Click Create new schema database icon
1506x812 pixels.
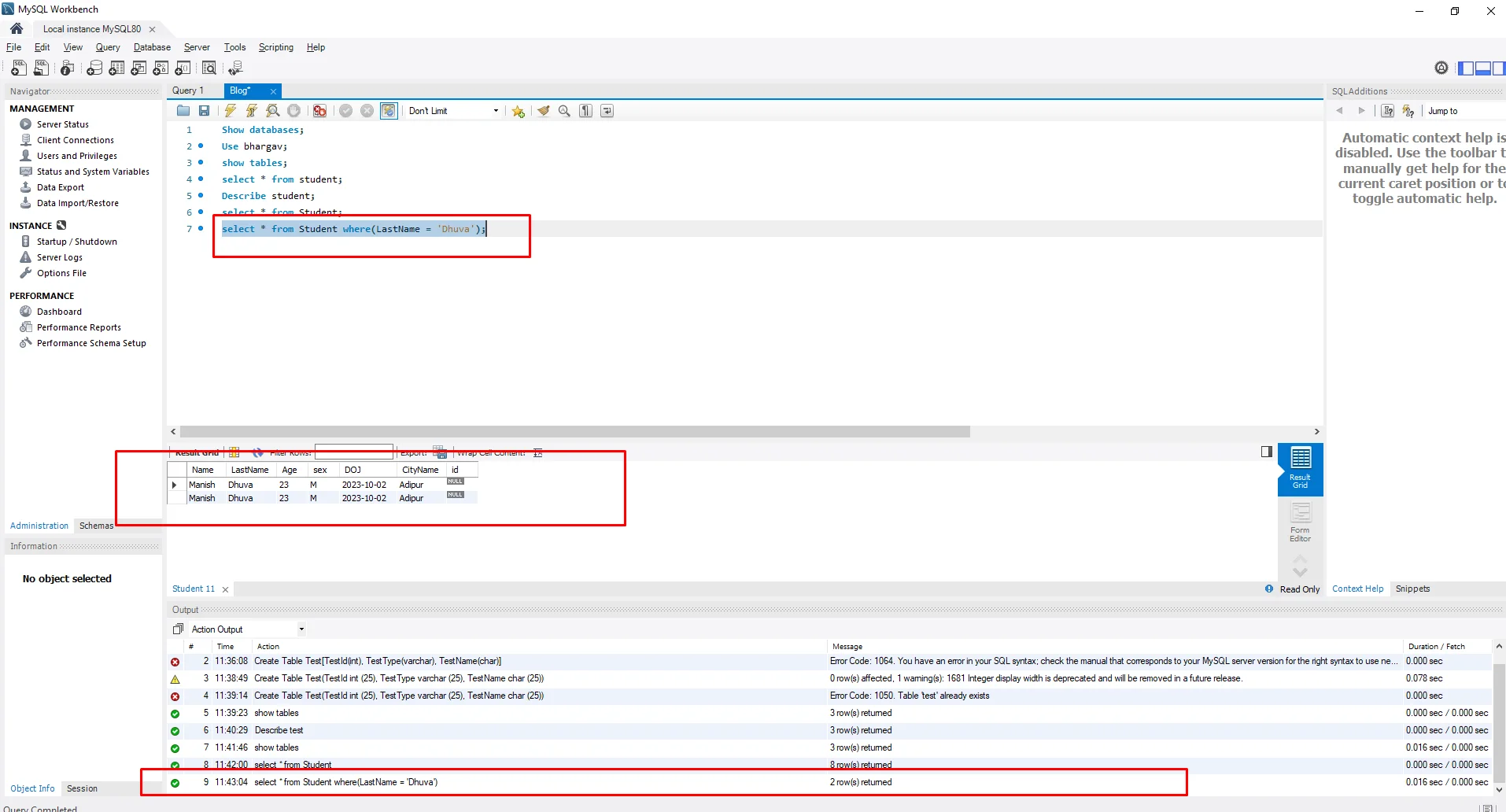point(94,68)
